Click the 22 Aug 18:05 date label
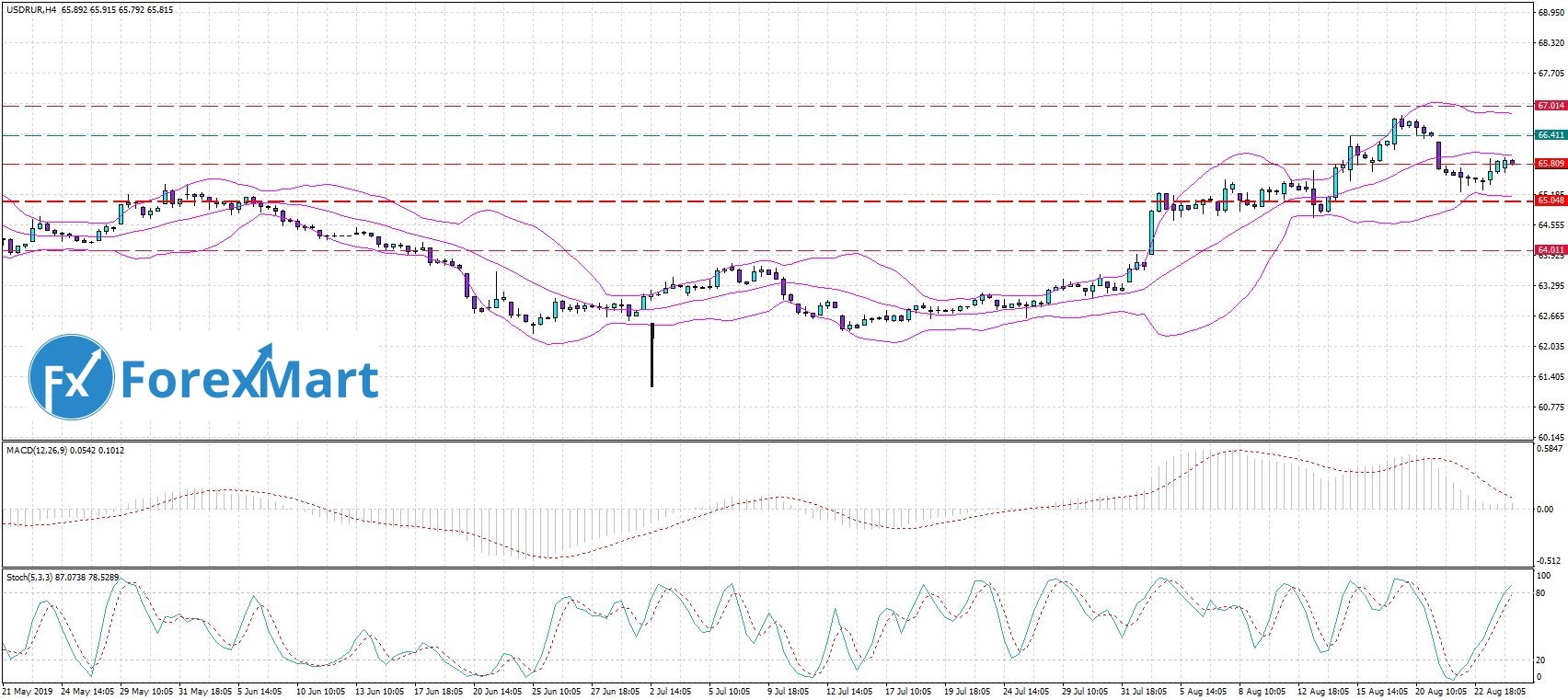 [1499, 690]
